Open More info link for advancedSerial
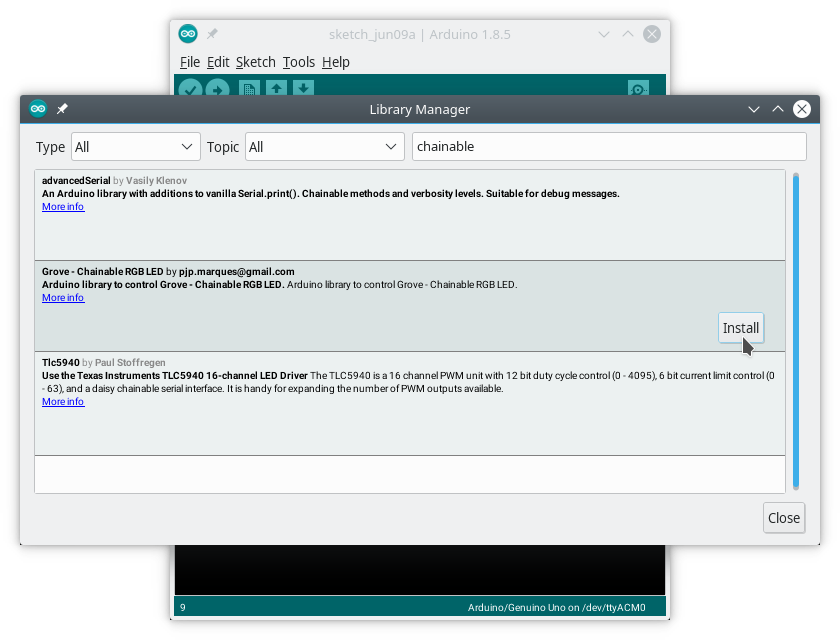The width and height of the screenshot is (840, 640). coord(63,207)
